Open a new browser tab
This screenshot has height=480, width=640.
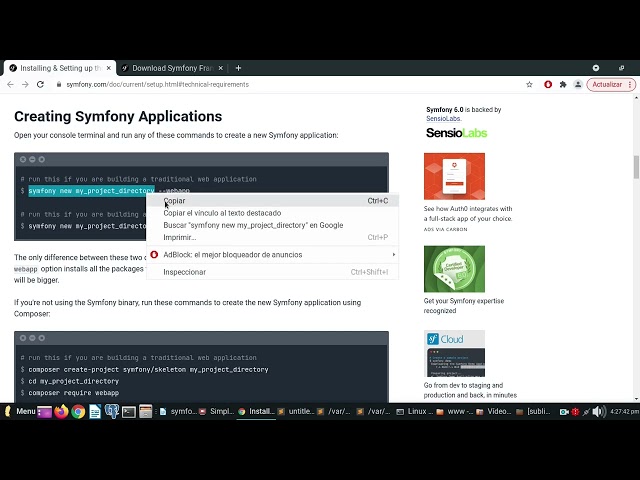pyautogui.click(x=238, y=68)
